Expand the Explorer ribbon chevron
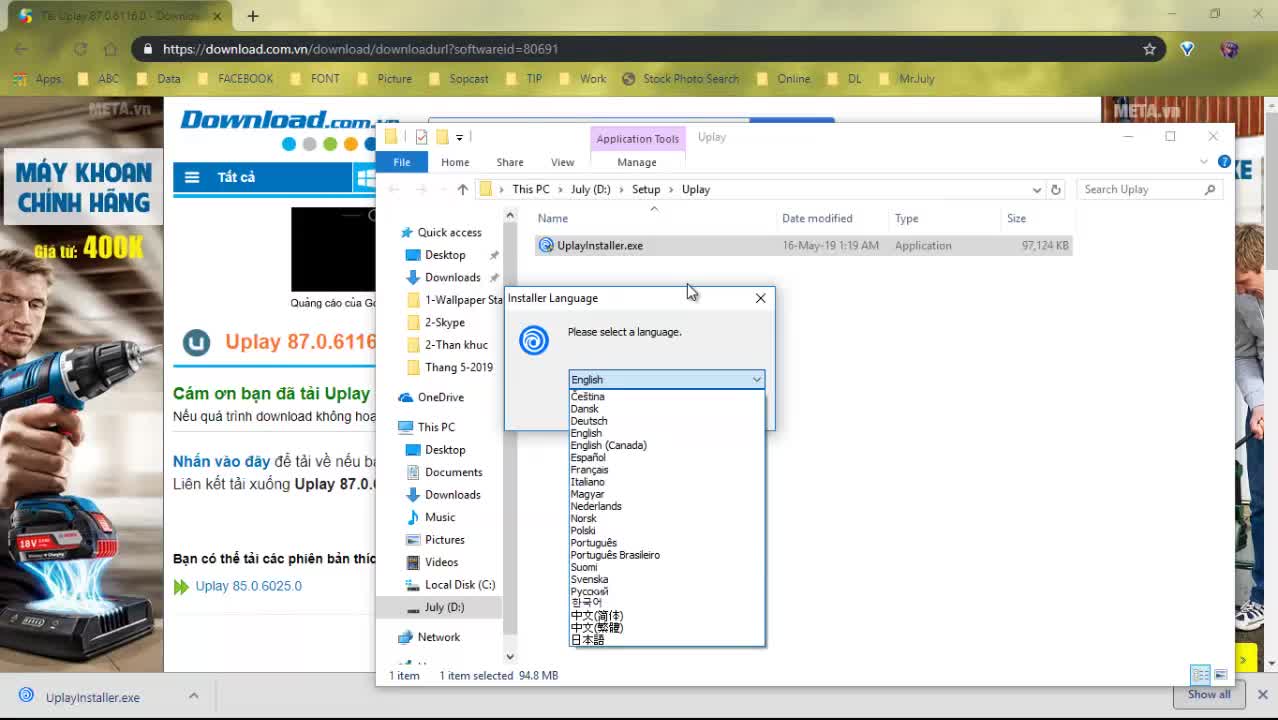The width and height of the screenshot is (1278, 720). coord(1204,161)
